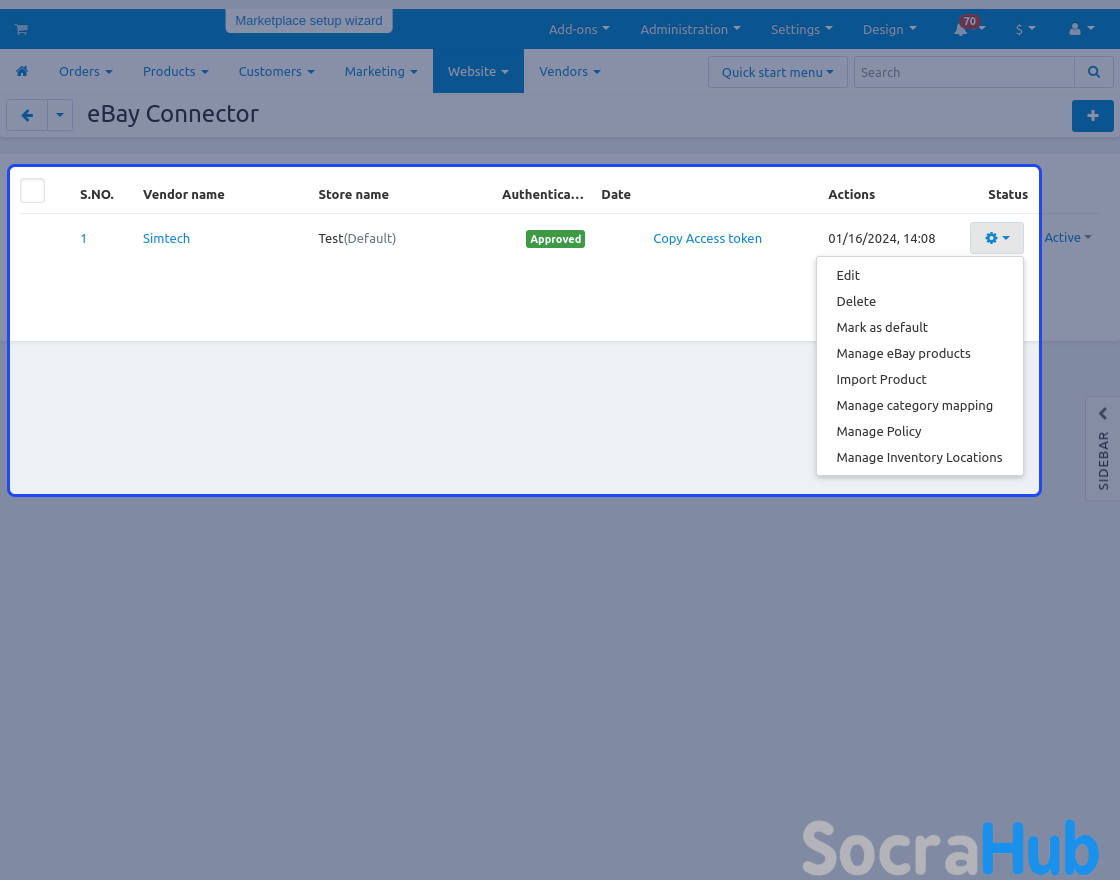Go to the home icon
Image resolution: width=1120 pixels, height=880 pixels.
22,72
